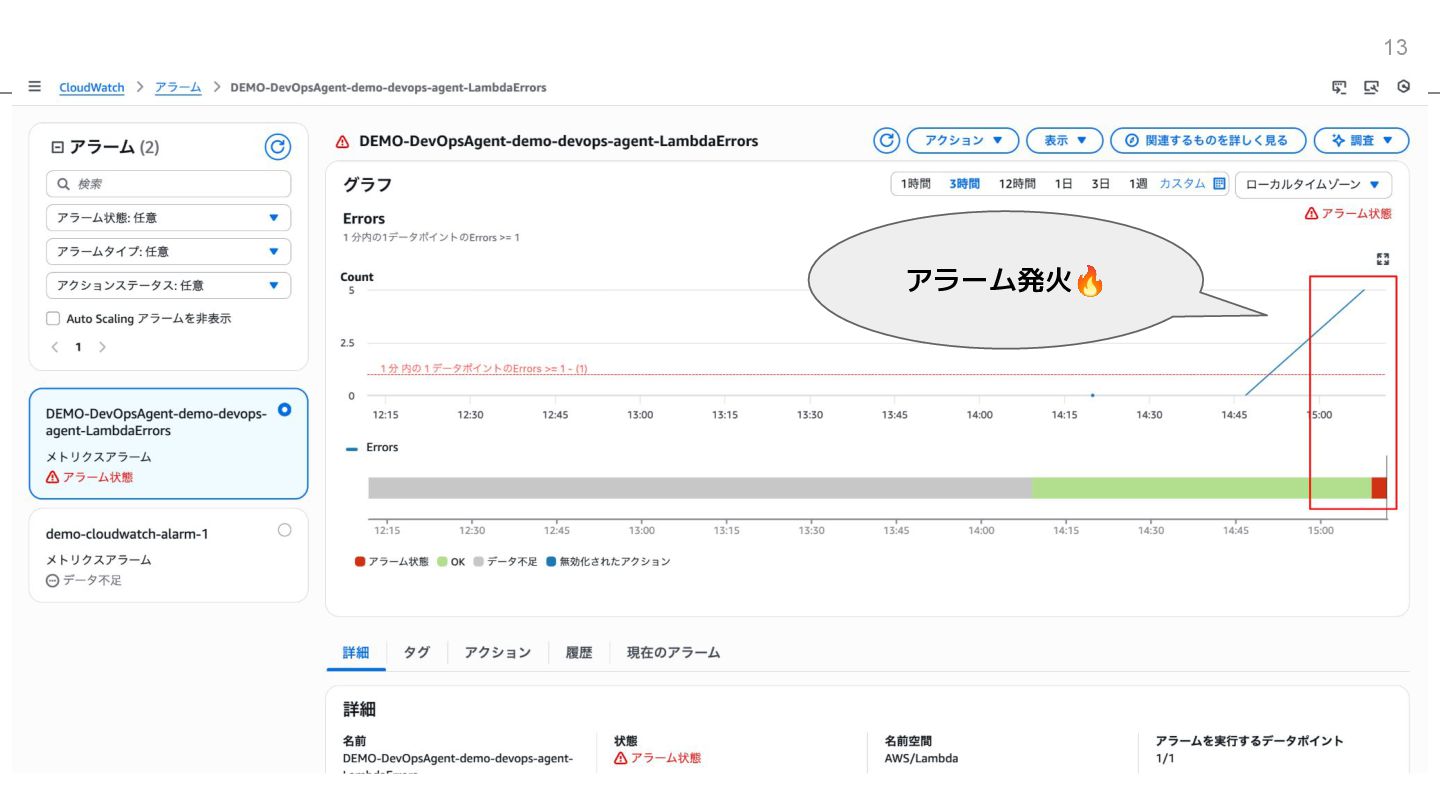Screen dimensions: 1440x810
Task: Click the search magnifier icon
Action: tap(64, 184)
